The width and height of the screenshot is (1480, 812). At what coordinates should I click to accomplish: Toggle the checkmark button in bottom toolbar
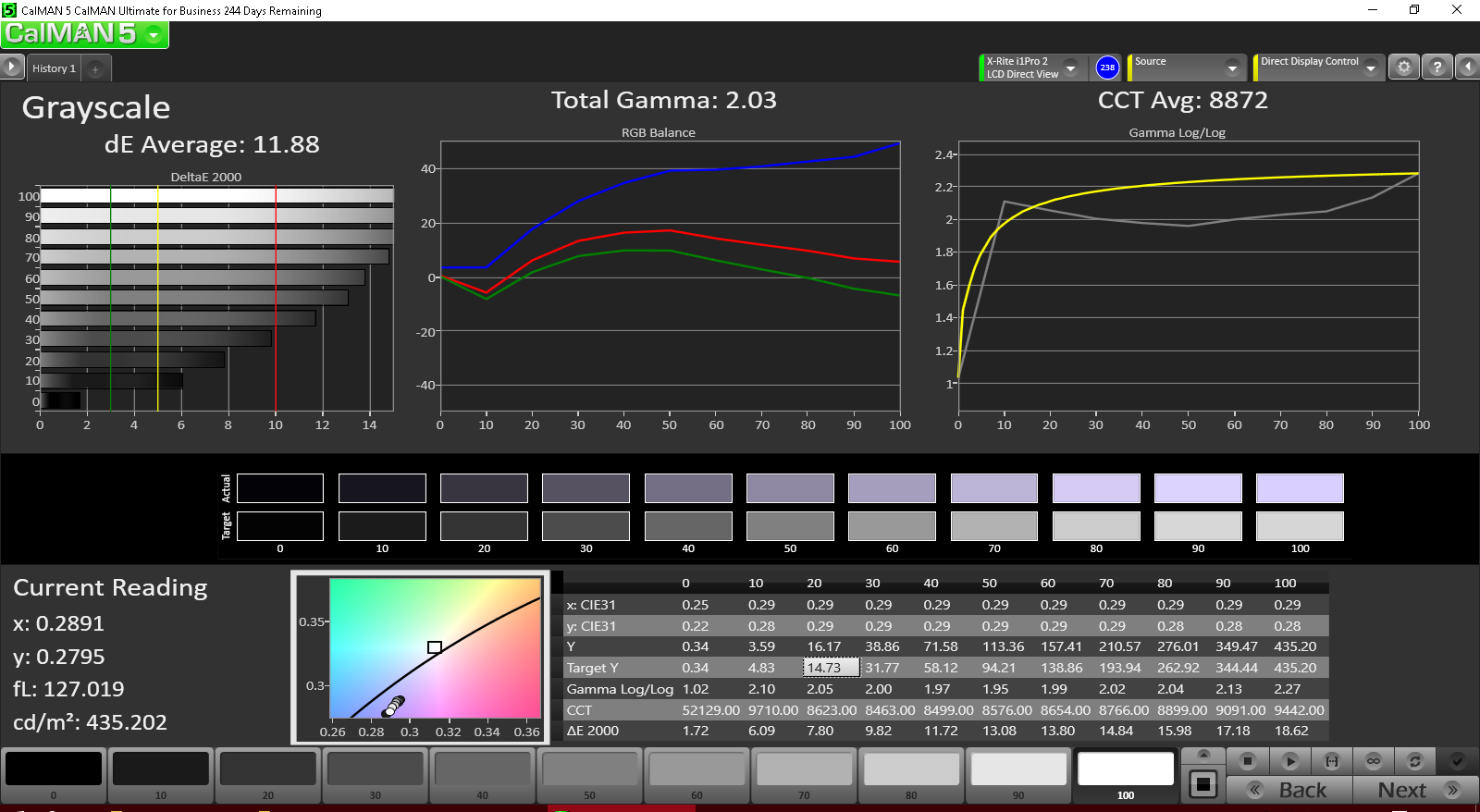coord(1457,761)
